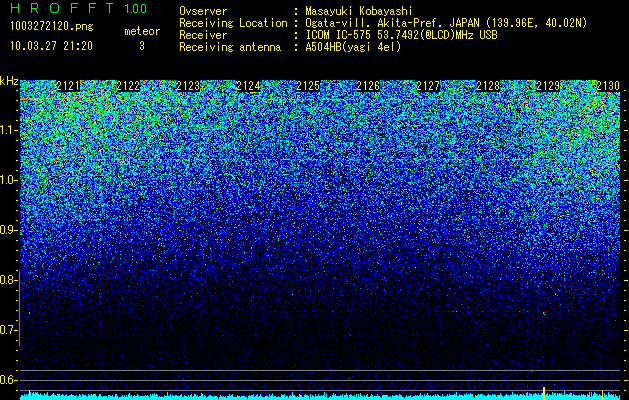Click the 2123 time marker
Screen dimensions: 629x400
tap(188, 86)
